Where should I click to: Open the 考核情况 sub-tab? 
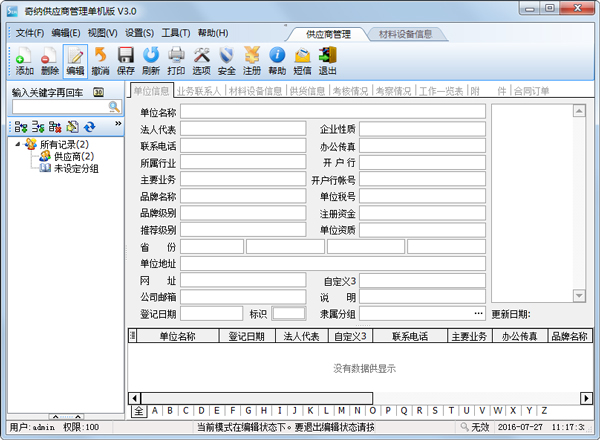tap(350, 91)
